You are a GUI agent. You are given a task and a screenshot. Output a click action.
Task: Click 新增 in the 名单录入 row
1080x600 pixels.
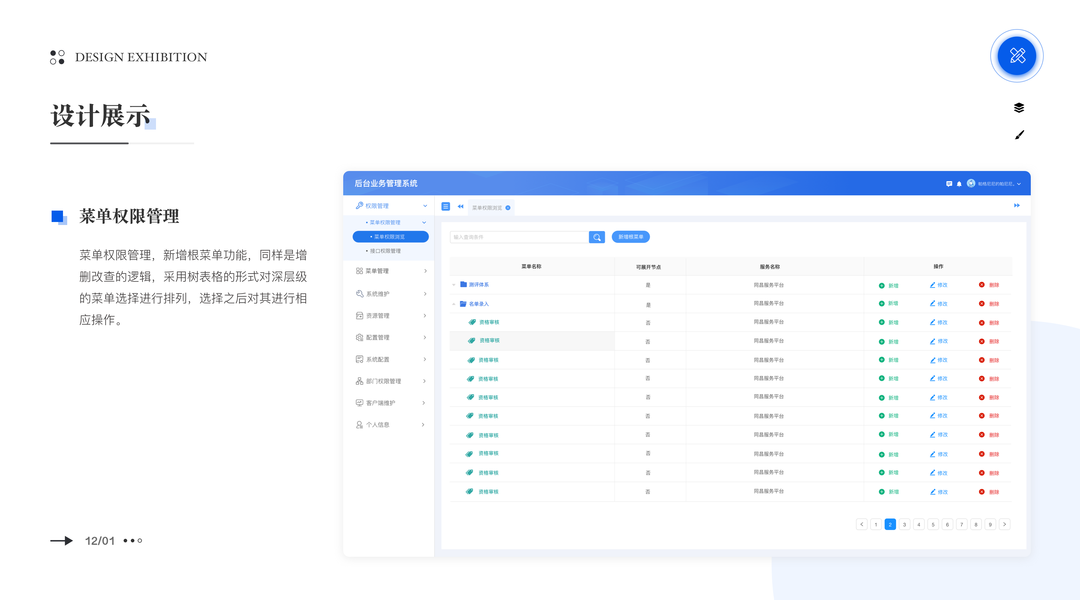tap(889, 304)
